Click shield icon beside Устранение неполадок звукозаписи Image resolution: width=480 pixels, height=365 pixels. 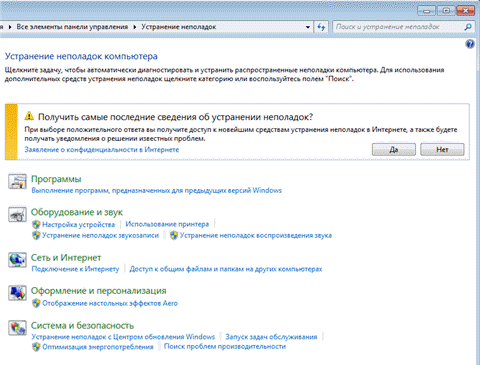click(36, 235)
